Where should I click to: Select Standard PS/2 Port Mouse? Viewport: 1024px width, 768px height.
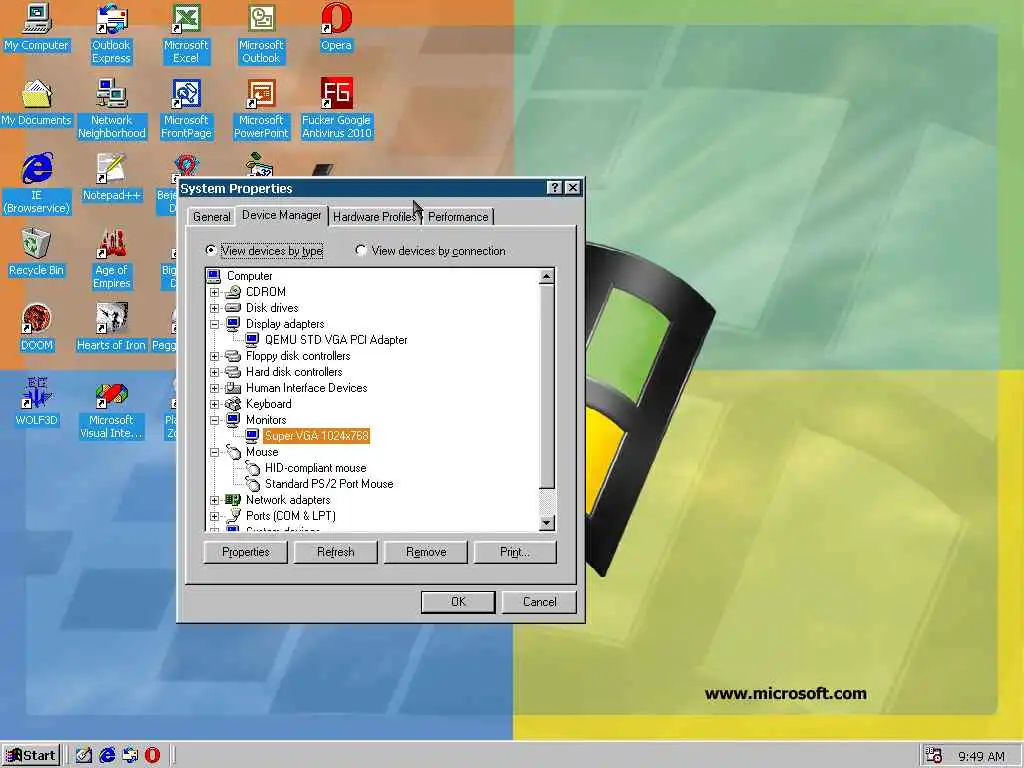click(x=329, y=484)
